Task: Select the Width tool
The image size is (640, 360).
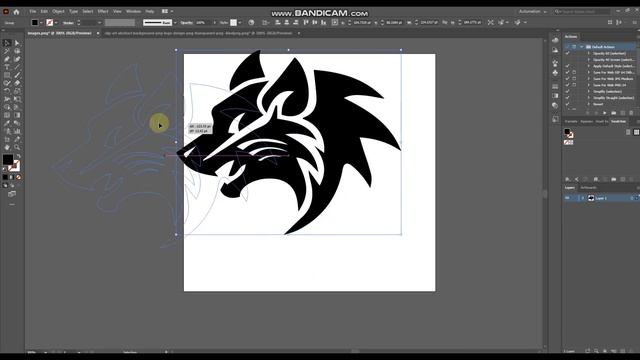Action: (7, 99)
